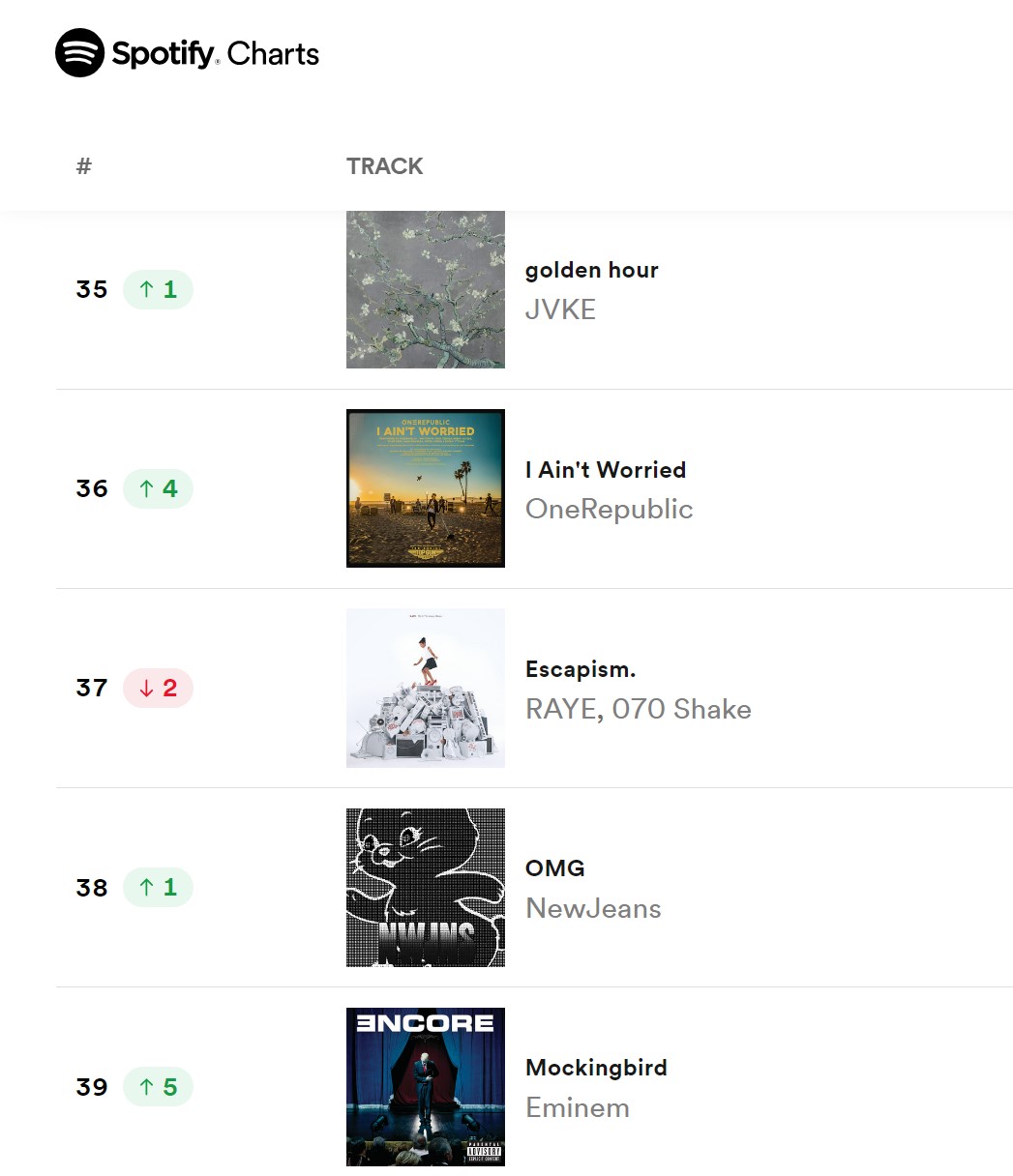Open the Encore album cover for Mockingbird

[426, 1086]
